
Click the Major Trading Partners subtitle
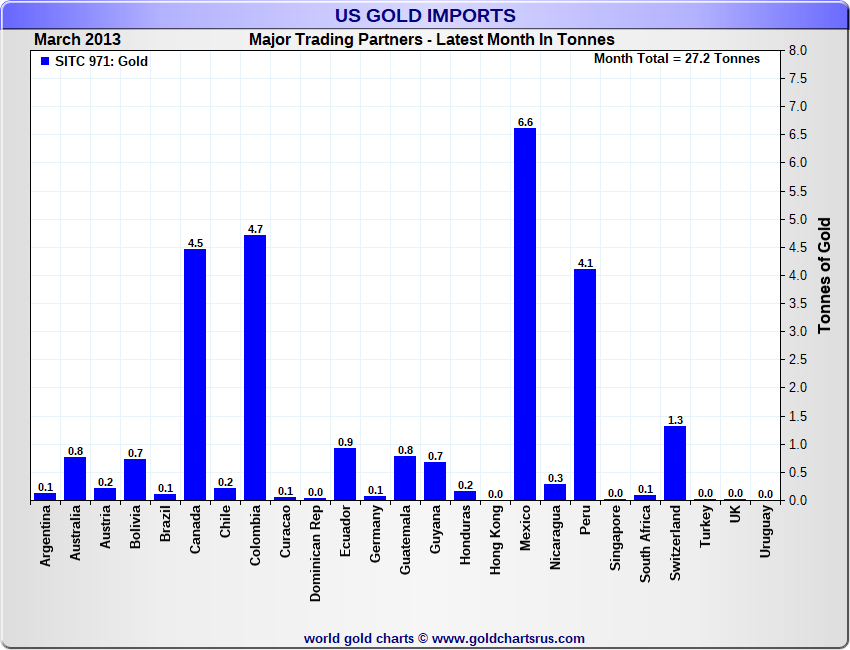[432, 40]
